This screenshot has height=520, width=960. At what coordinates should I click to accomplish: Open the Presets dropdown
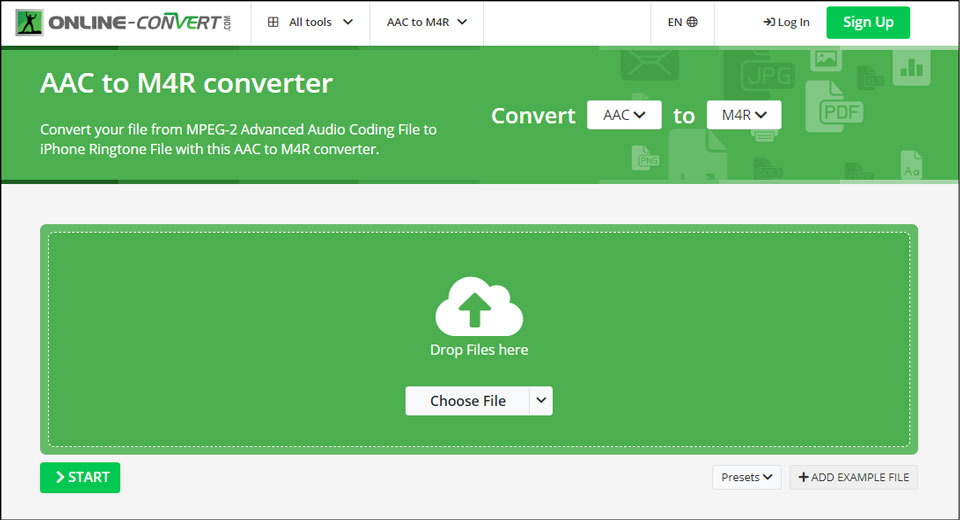click(x=746, y=477)
